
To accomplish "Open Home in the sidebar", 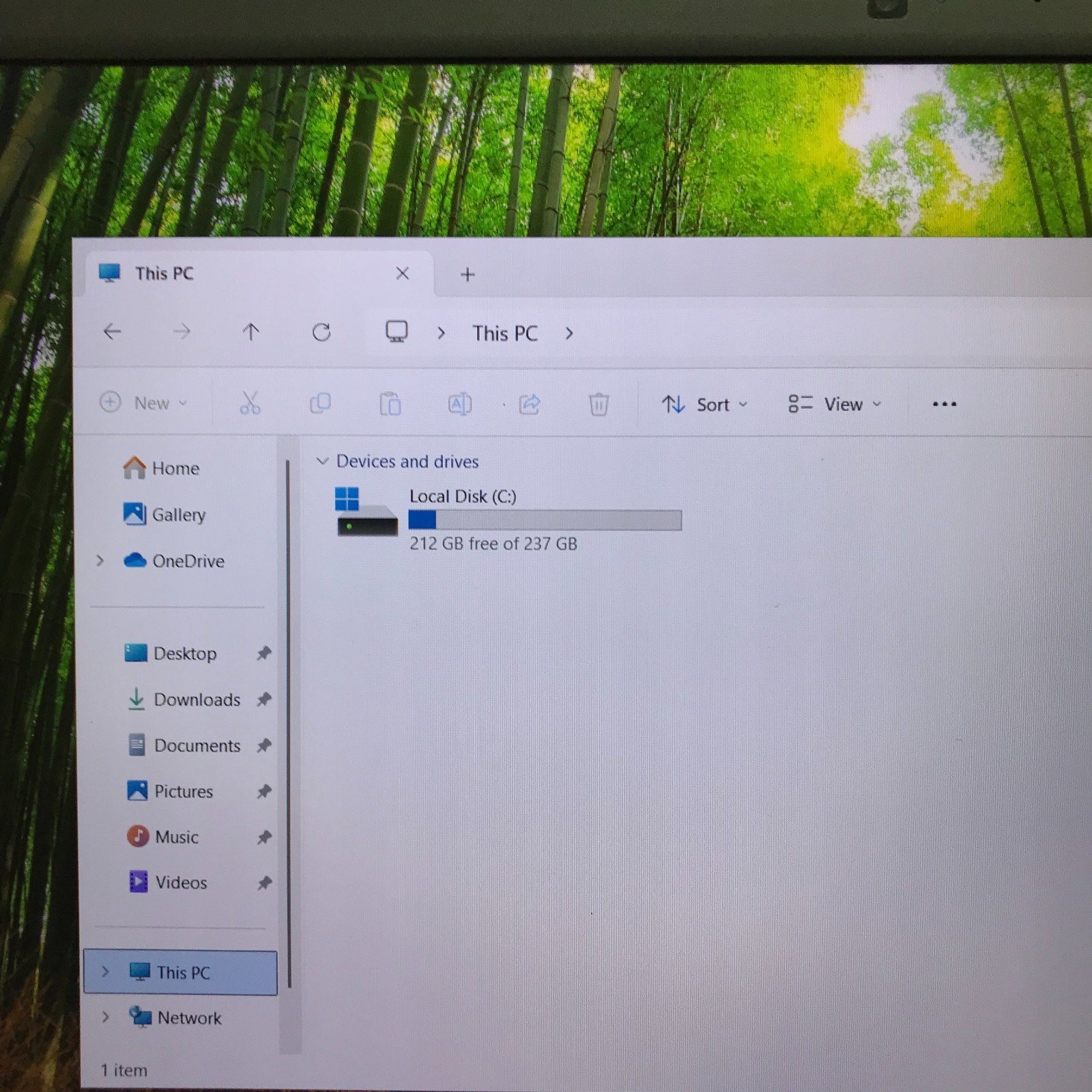I will click(161, 468).
